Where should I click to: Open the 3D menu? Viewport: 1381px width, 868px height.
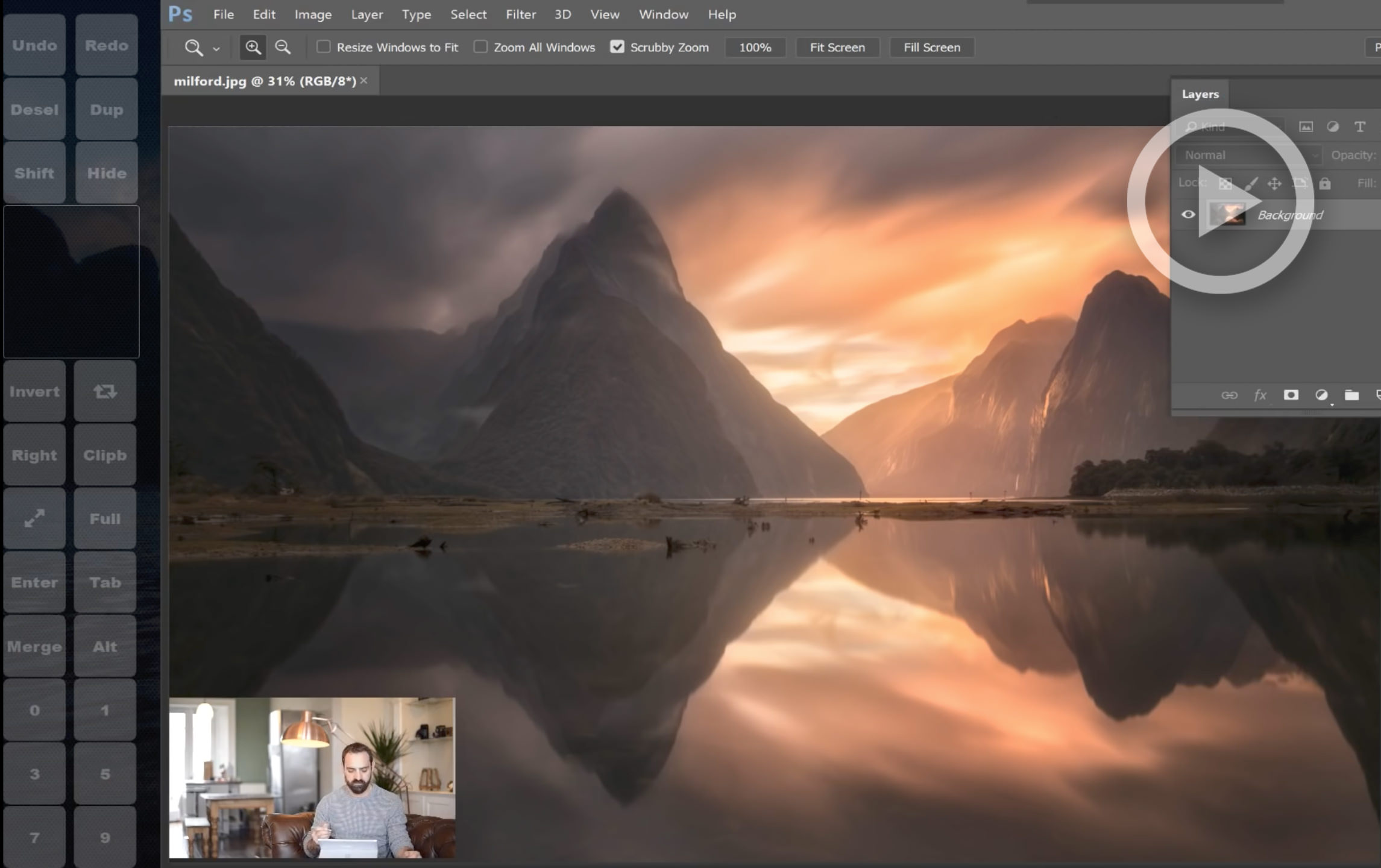(562, 14)
